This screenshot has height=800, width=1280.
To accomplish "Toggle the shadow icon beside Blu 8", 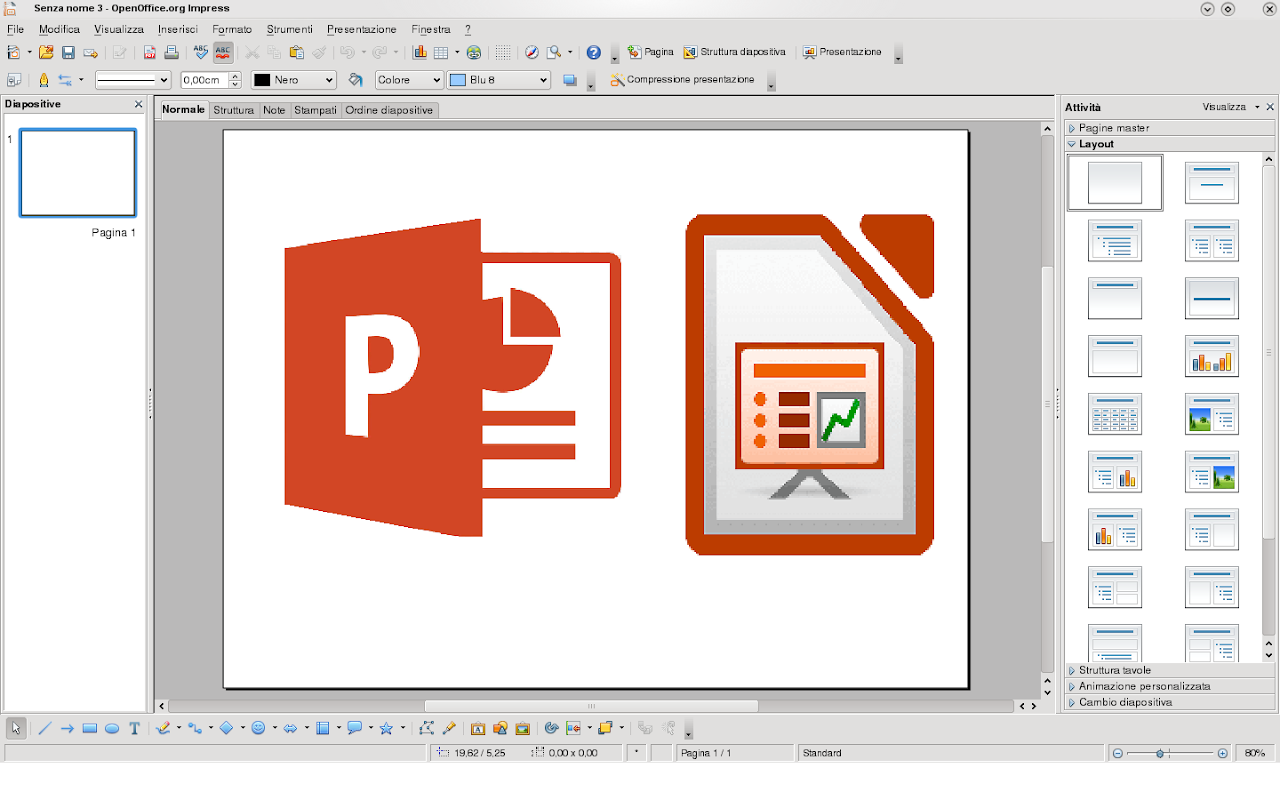I will 570,80.
